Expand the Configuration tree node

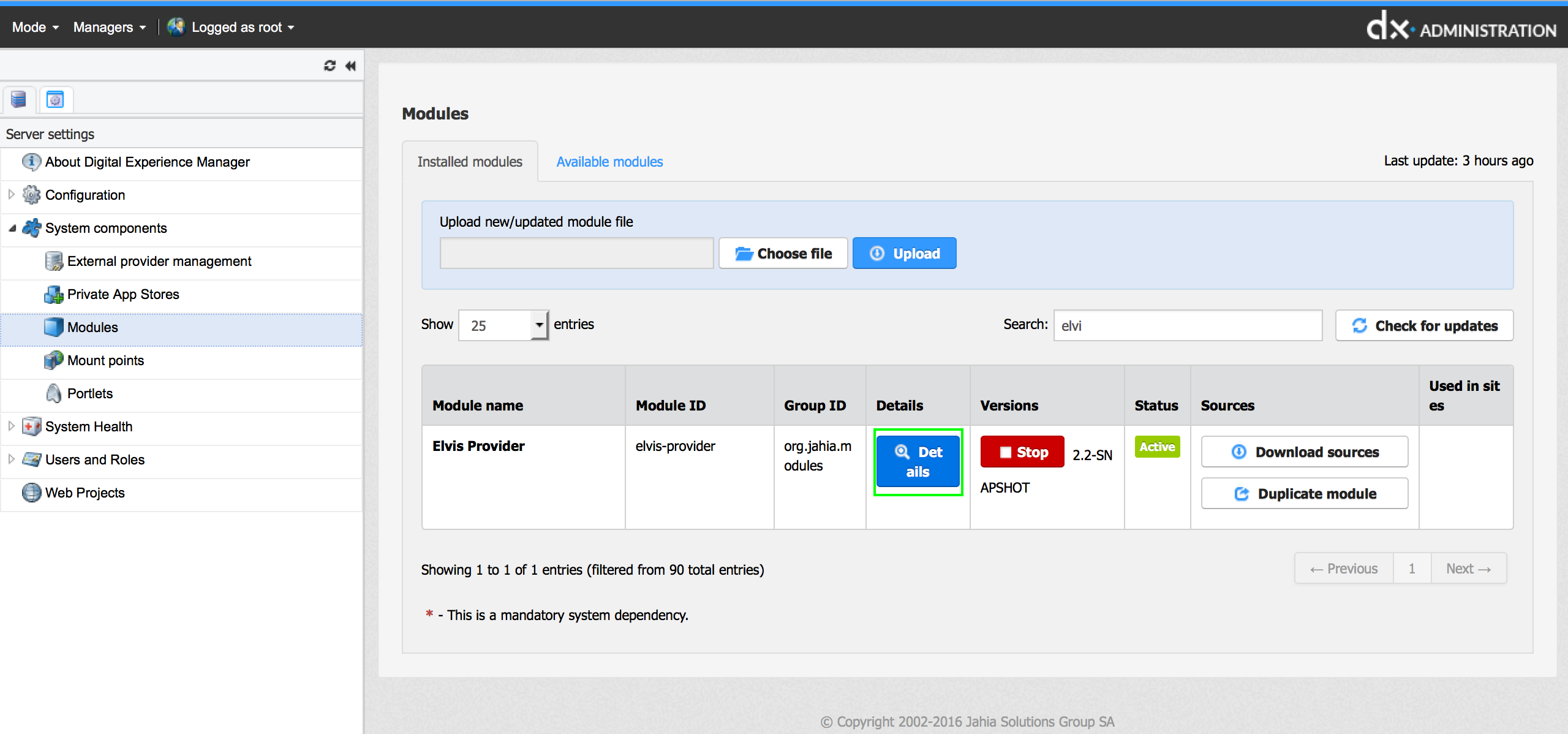(x=11, y=194)
